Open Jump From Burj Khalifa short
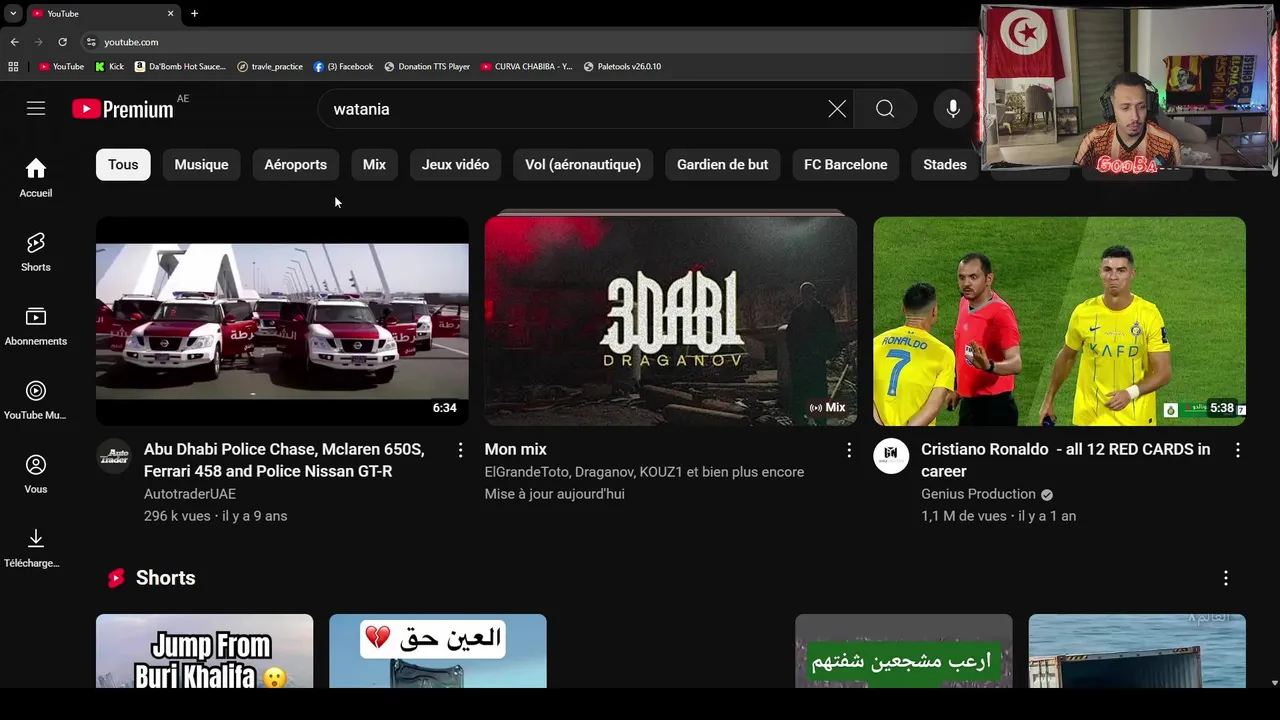 (204, 651)
